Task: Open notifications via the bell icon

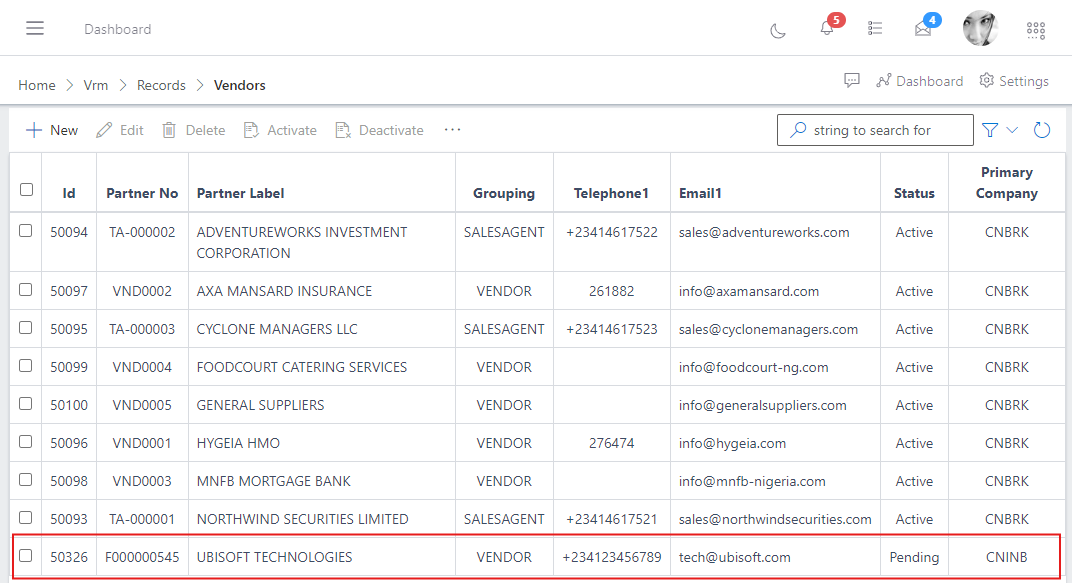Action: 826,28
